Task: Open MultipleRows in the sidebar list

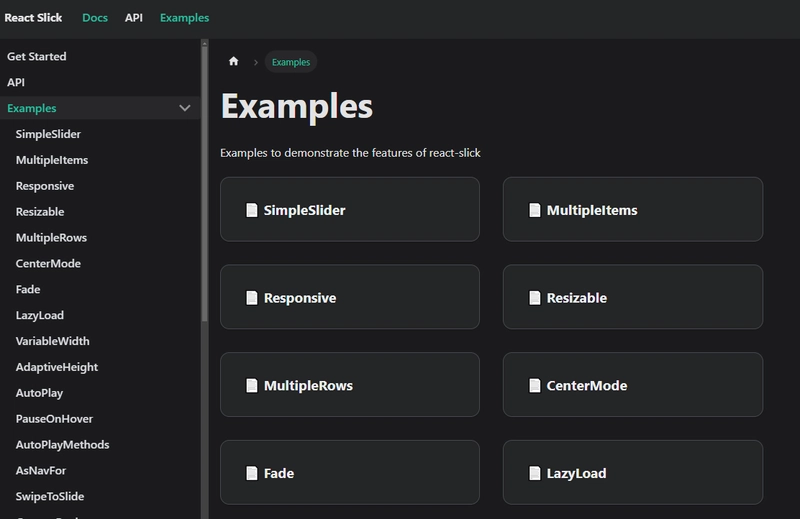Action: pyautogui.click(x=51, y=238)
